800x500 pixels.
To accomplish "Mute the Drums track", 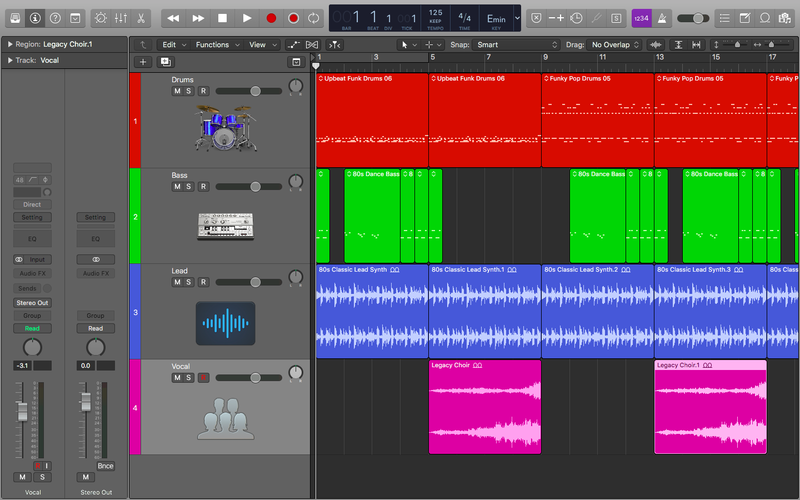I will pos(177,91).
